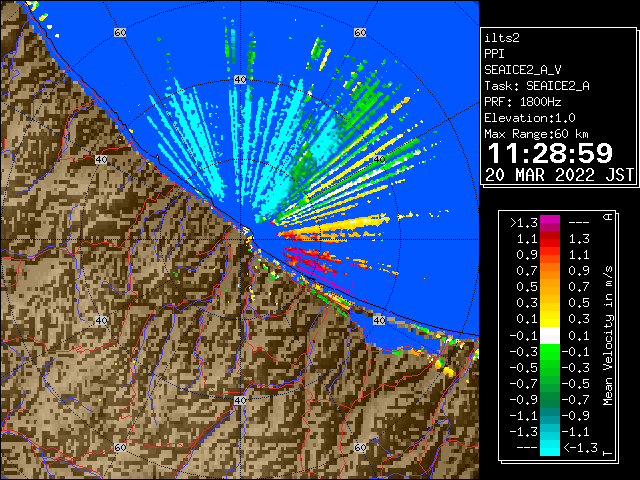Select the bright green band in the velocity scale

550,352
